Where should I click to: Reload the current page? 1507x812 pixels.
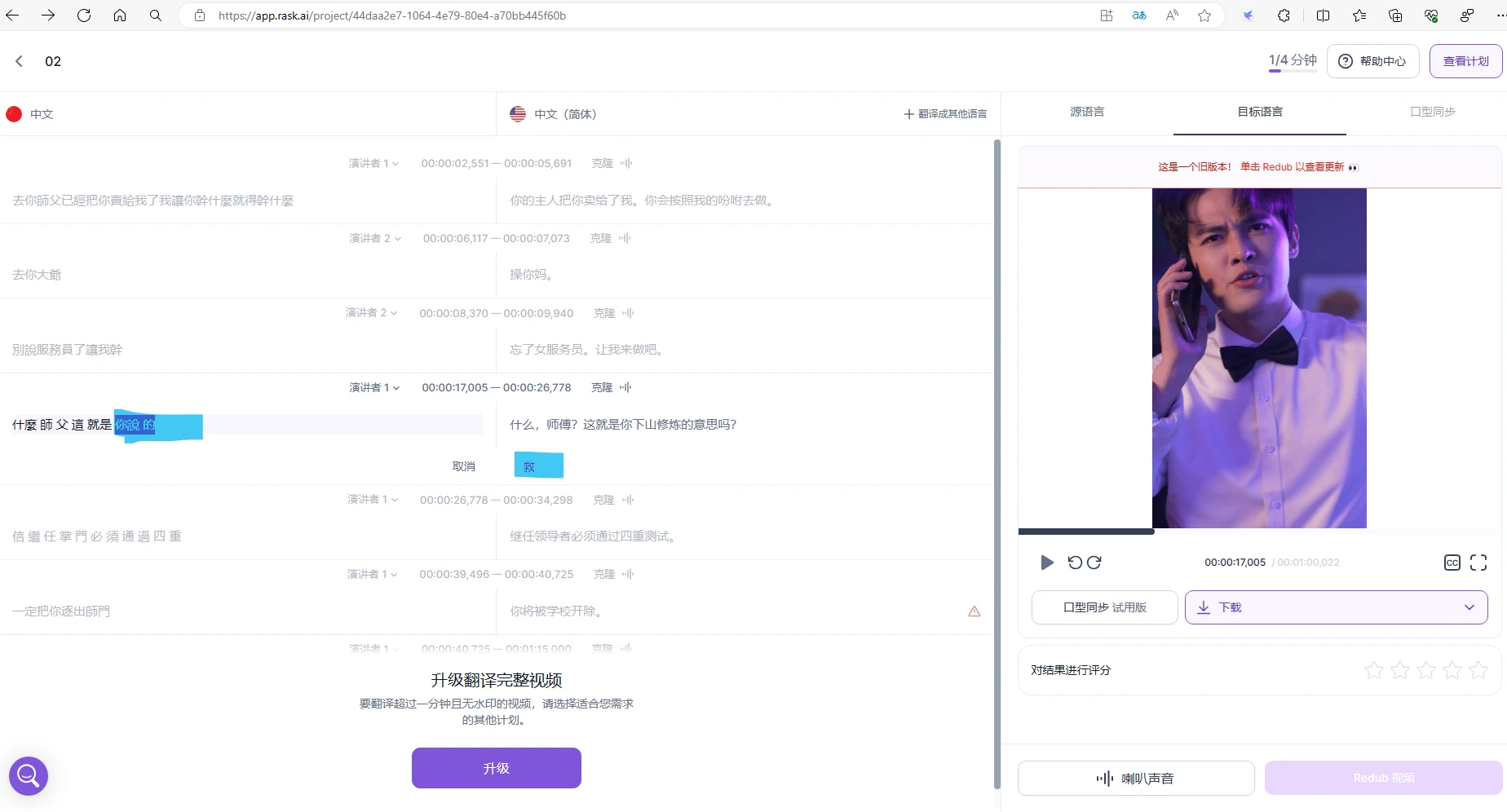coord(84,15)
